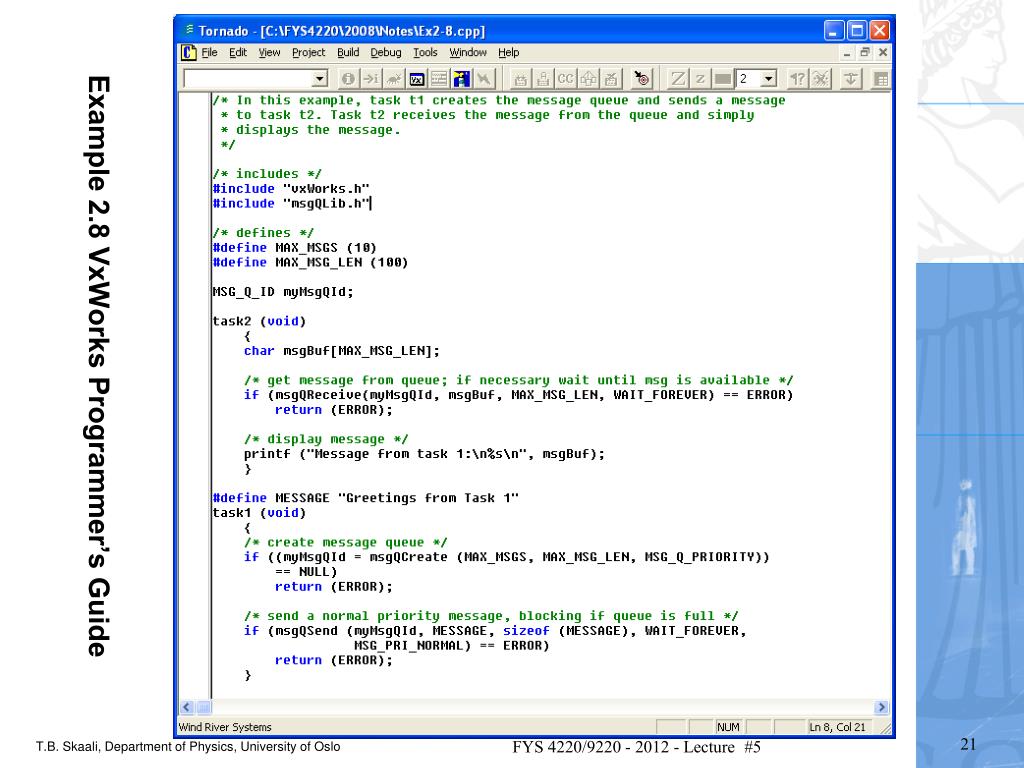Restore the inner document window
Viewport: 1024px width, 768px height.
(x=864, y=53)
